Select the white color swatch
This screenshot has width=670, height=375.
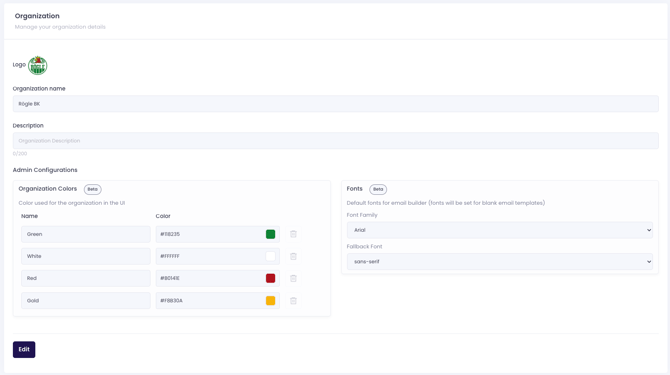pos(270,256)
